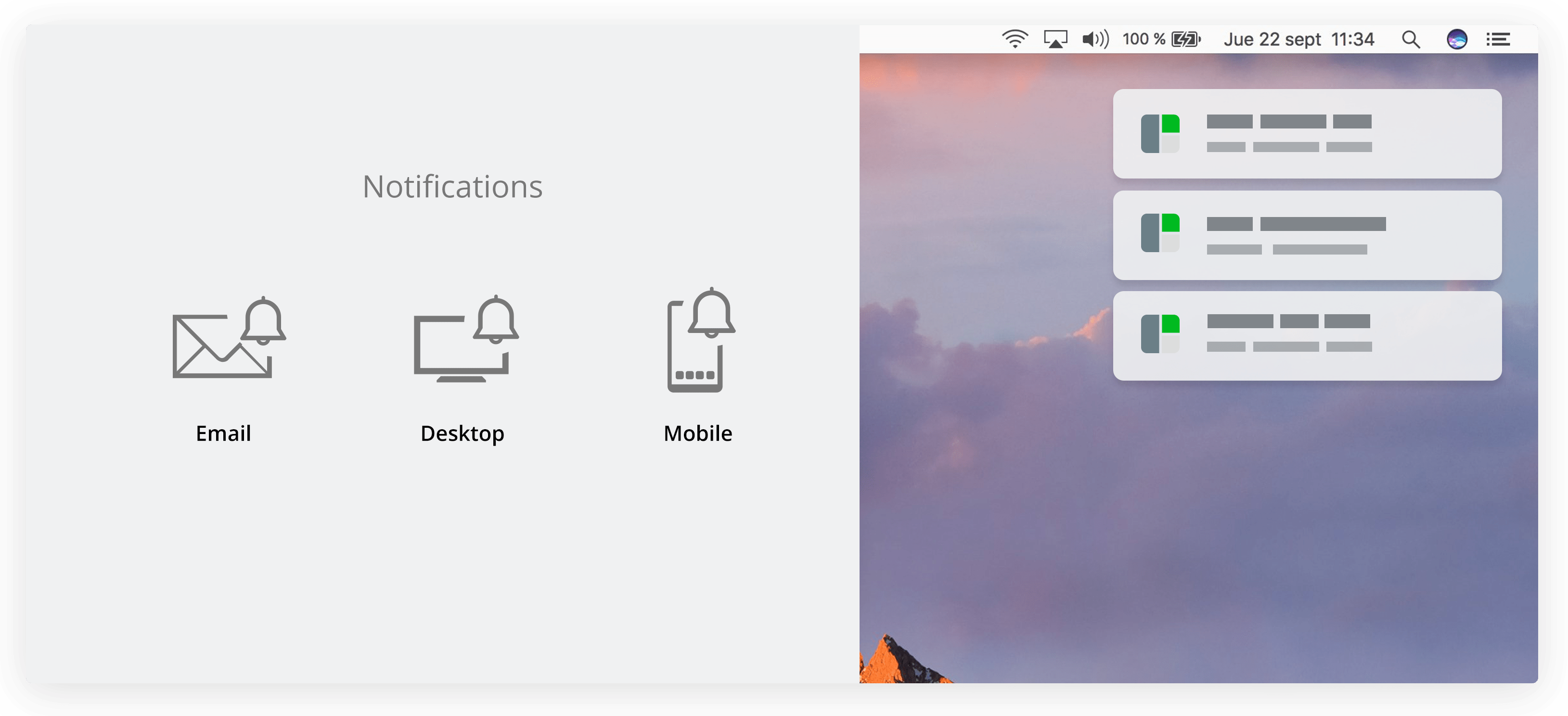Open Spotlight search magnifier
Image resolution: width=1568 pixels, height=716 pixels.
tap(1411, 39)
